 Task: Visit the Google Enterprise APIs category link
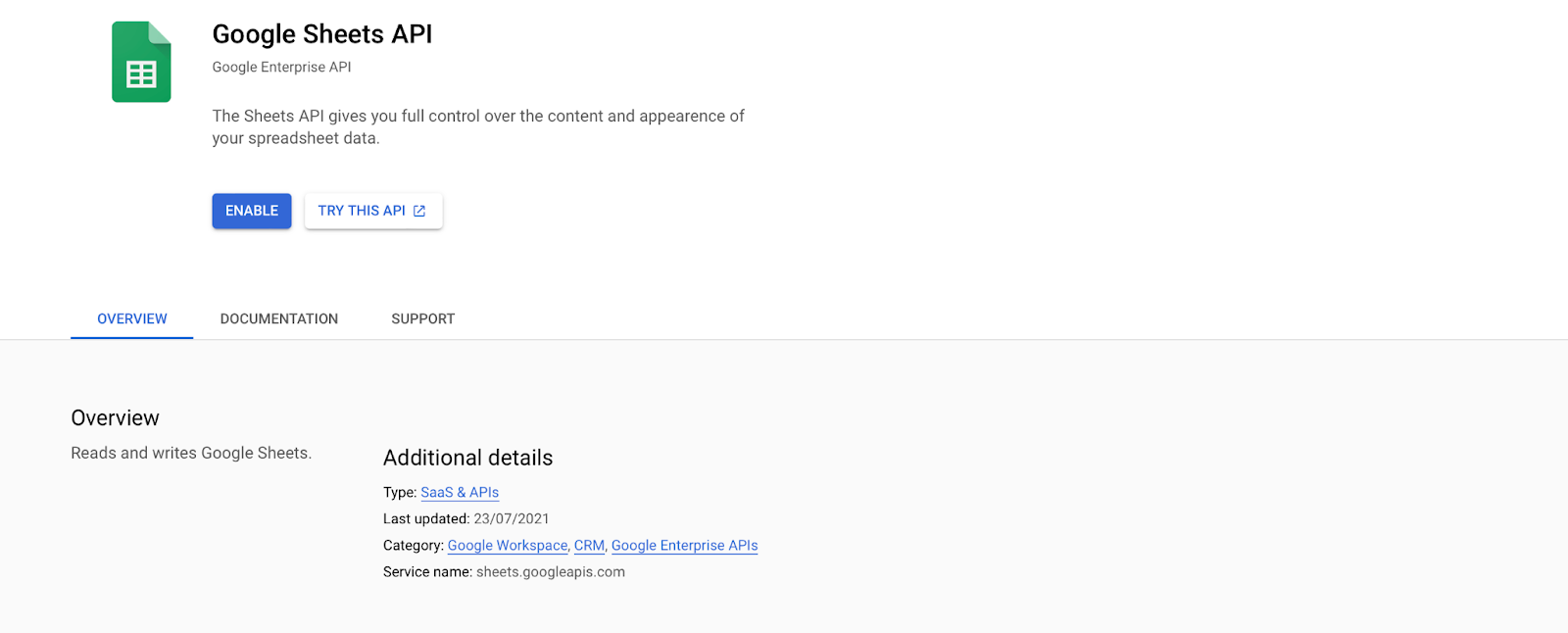(685, 546)
